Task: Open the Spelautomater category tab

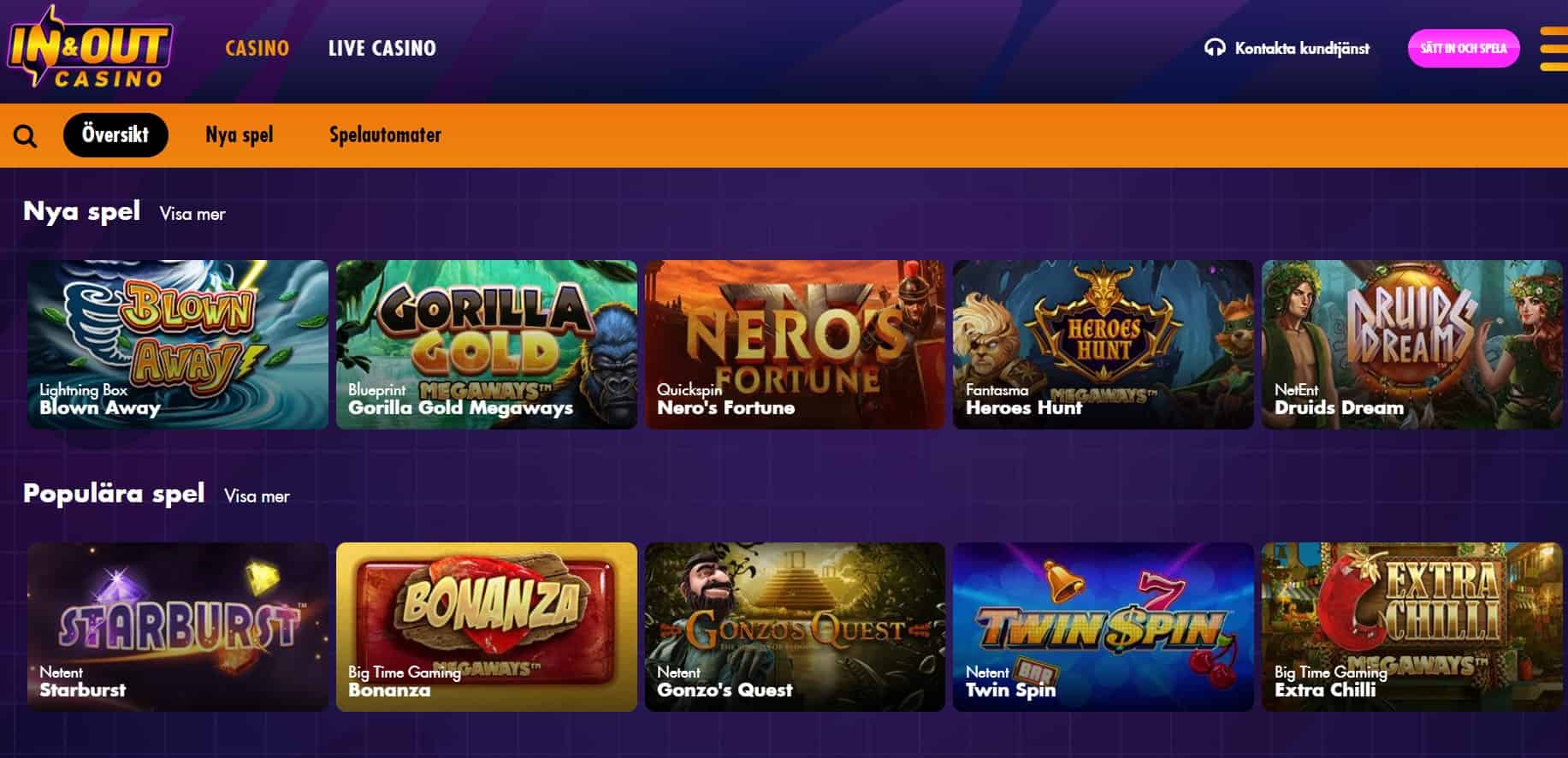Action: click(x=386, y=135)
